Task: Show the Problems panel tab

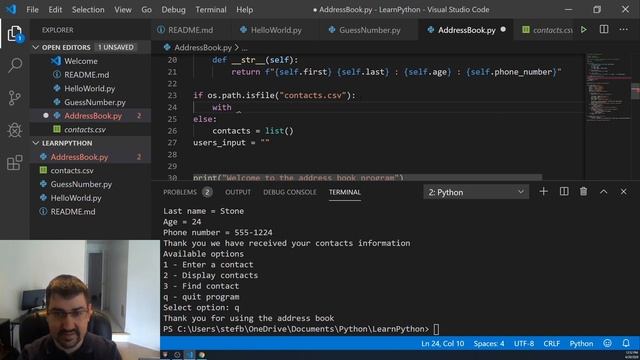Action: coord(188,192)
